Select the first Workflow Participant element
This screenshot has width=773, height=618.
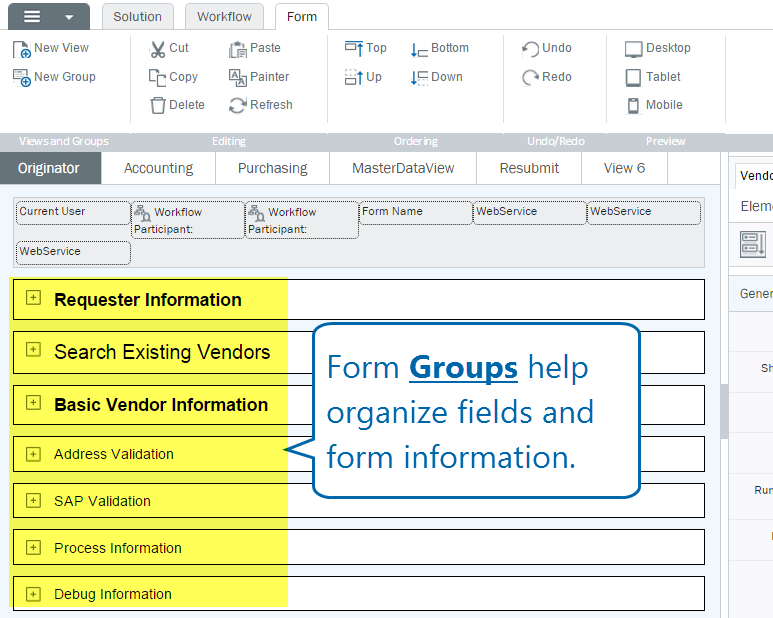tap(188, 220)
